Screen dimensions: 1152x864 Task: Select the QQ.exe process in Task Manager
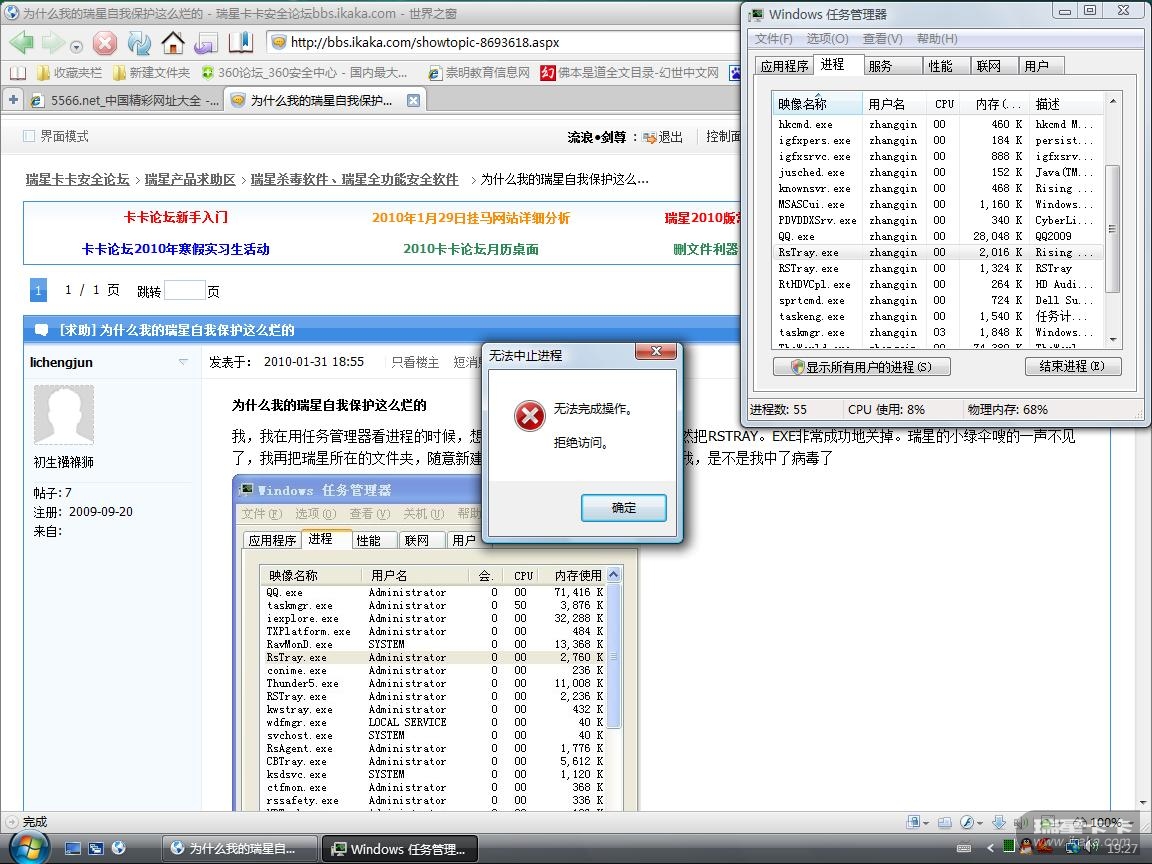pos(938,236)
